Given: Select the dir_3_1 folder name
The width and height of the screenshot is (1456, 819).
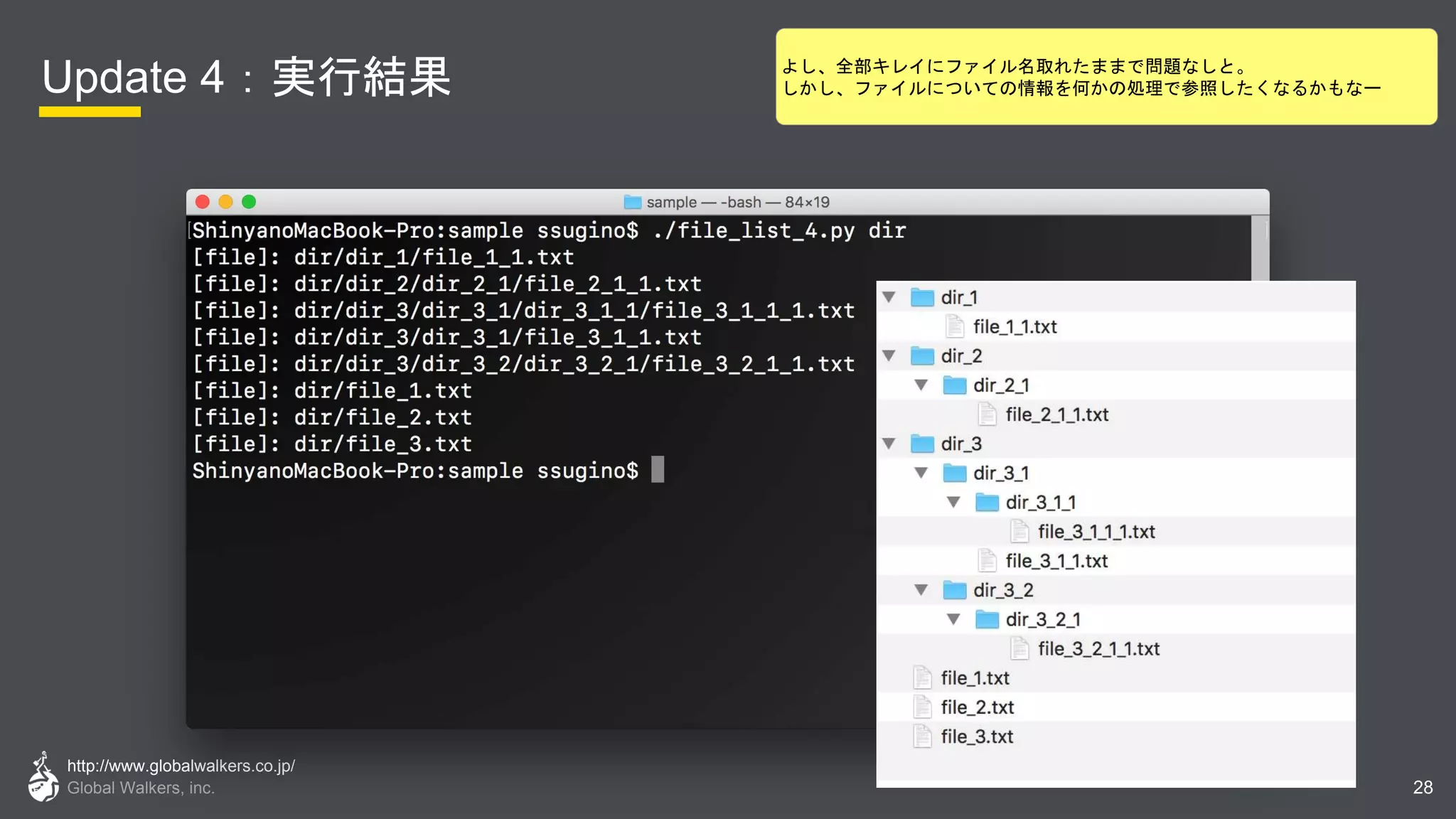Looking at the screenshot, I should pos(1002,473).
